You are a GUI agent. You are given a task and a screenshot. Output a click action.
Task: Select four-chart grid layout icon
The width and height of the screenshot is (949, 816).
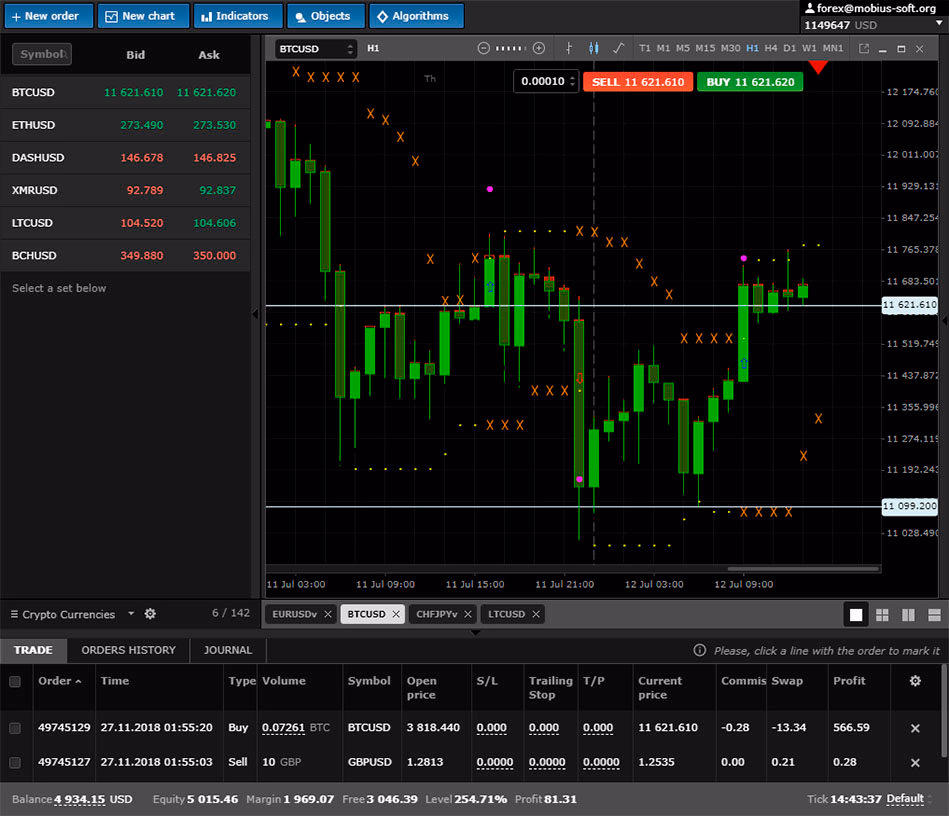click(882, 615)
